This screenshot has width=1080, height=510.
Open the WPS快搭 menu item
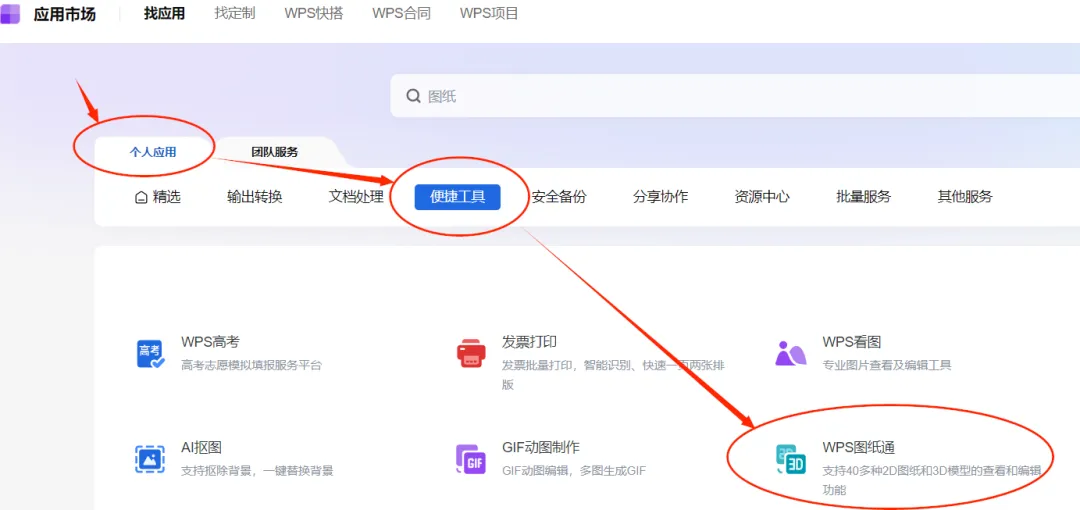click(313, 14)
